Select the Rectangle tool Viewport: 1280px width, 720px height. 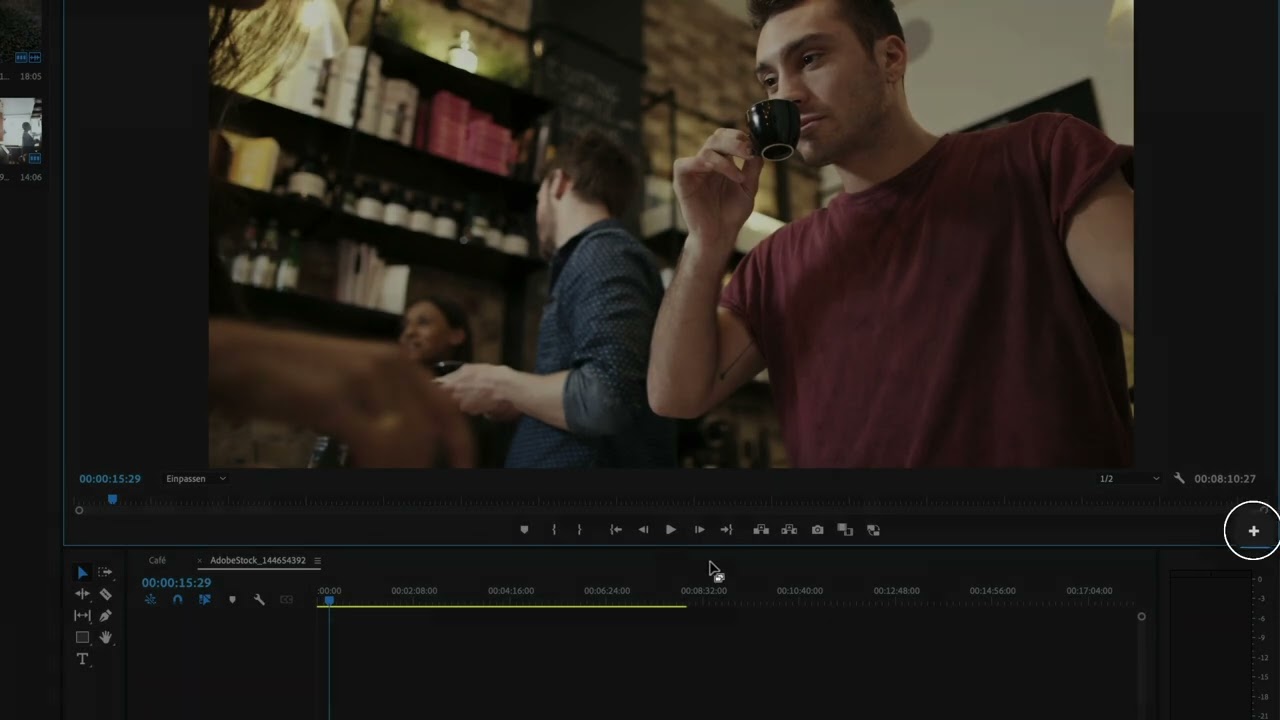click(x=82, y=638)
